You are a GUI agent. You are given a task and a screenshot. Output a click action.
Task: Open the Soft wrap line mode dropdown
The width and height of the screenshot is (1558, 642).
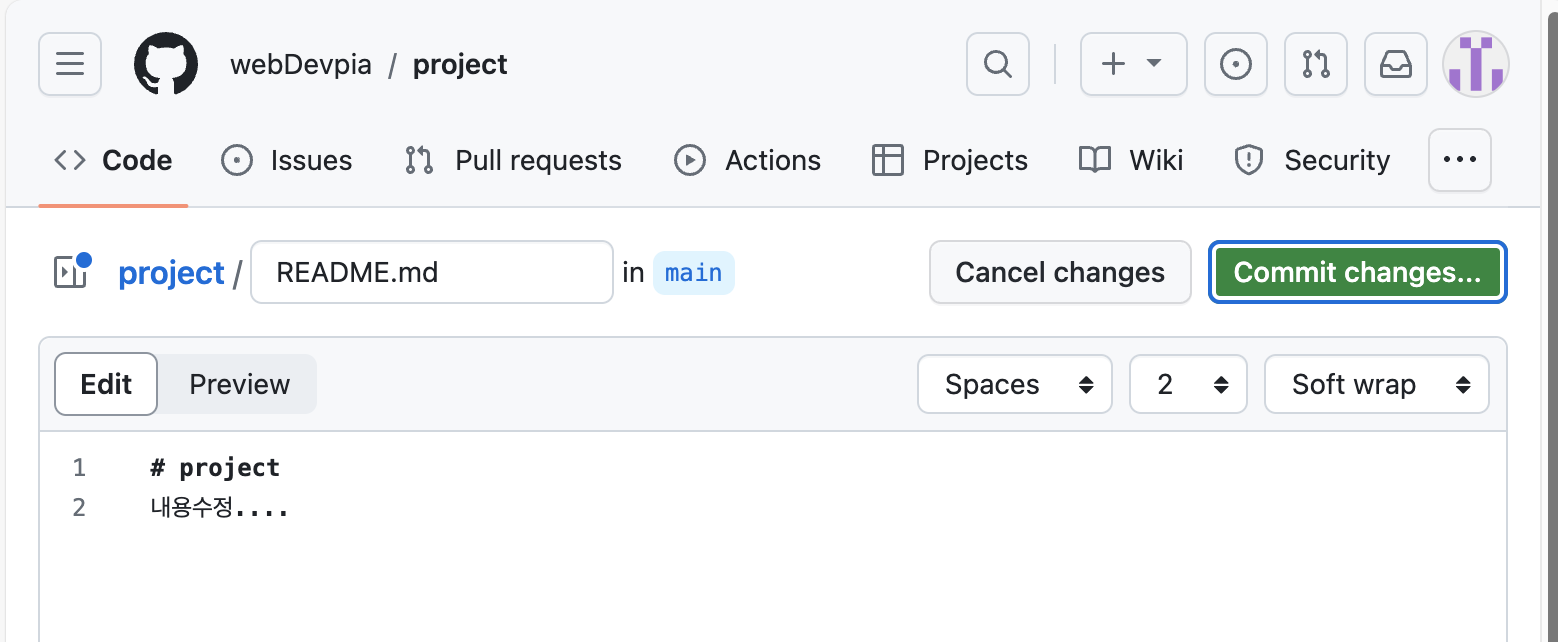pyautogui.click(x=1376, y=384)
